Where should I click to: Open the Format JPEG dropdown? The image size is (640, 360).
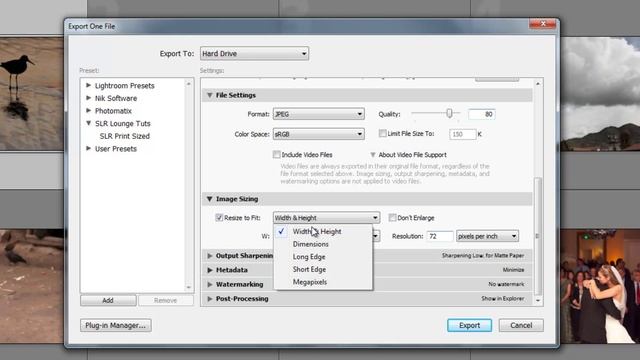(x=318, y=114)
